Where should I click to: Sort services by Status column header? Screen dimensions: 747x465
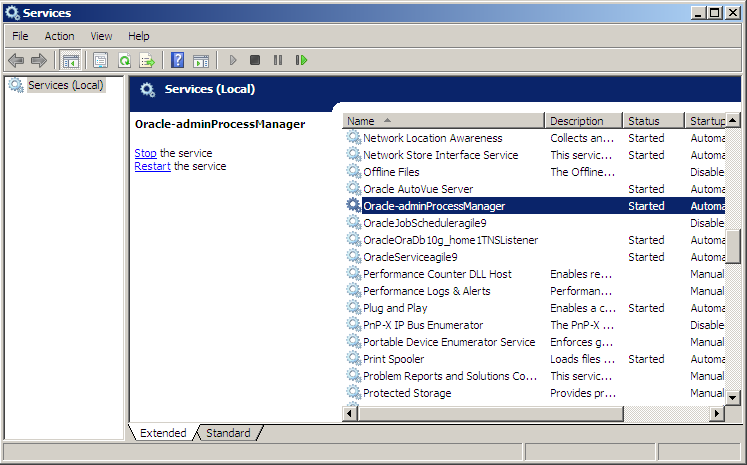click(652, 121)
